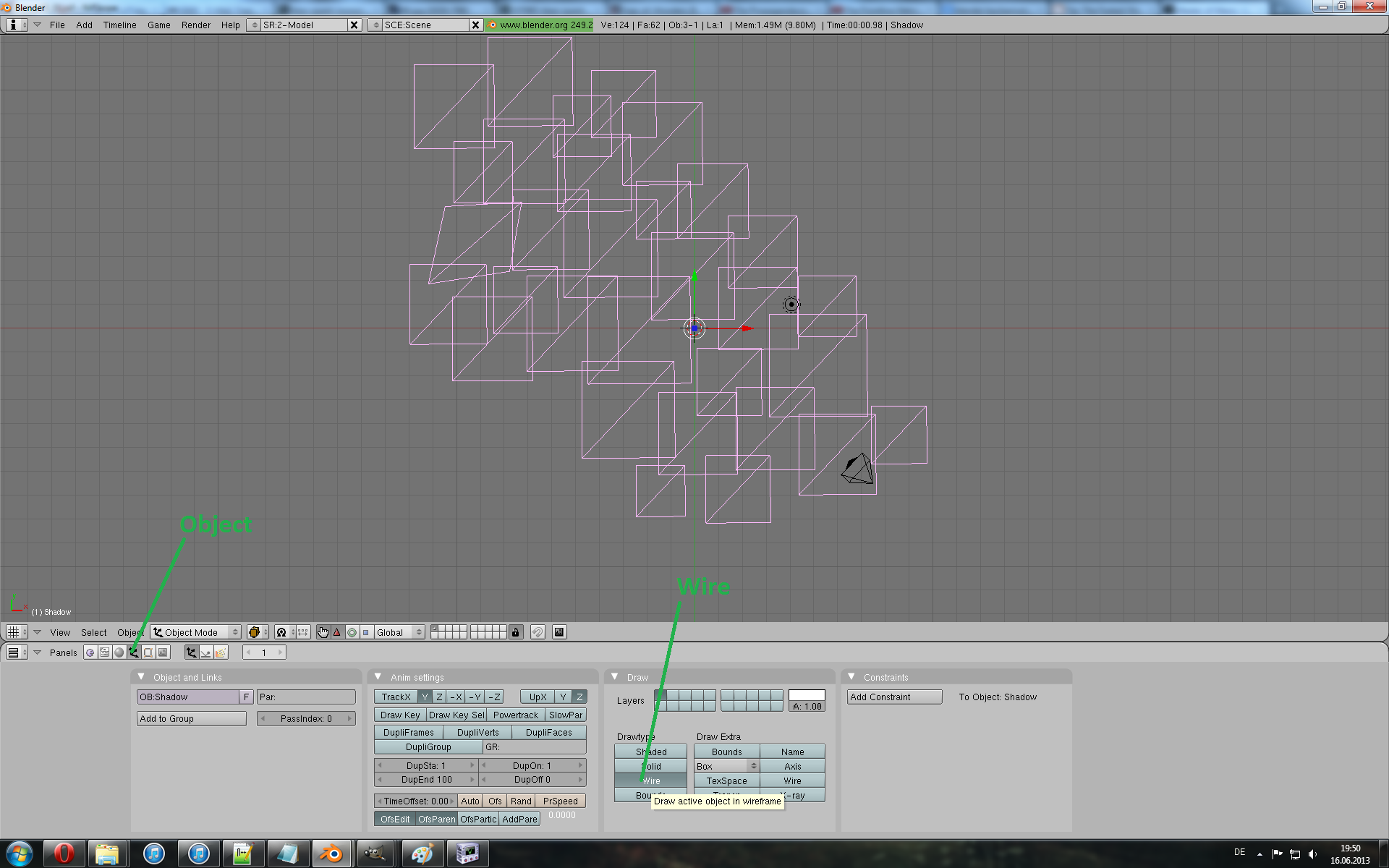This screenshot has height=868, width=1389.
Task: Switch to the Logic context icon
Action: (90, 652)
